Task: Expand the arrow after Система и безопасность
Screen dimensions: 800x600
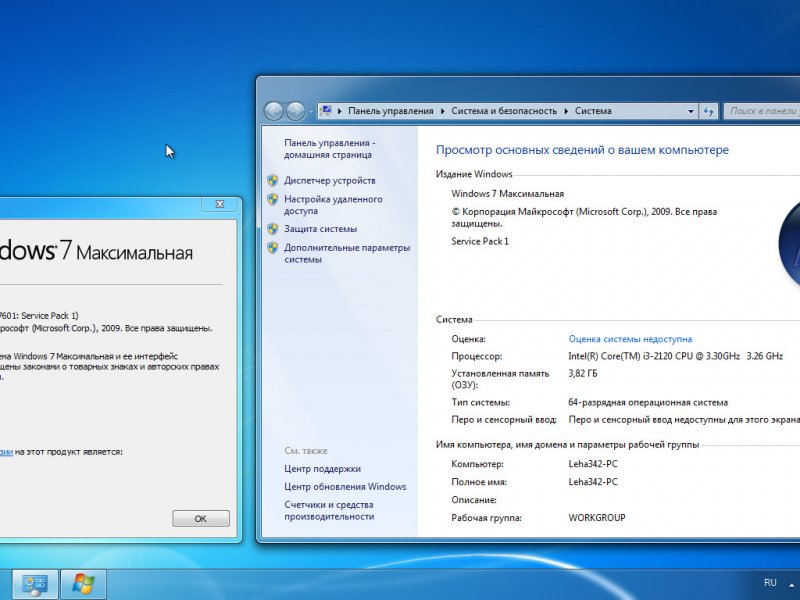Action: [566, 111]
